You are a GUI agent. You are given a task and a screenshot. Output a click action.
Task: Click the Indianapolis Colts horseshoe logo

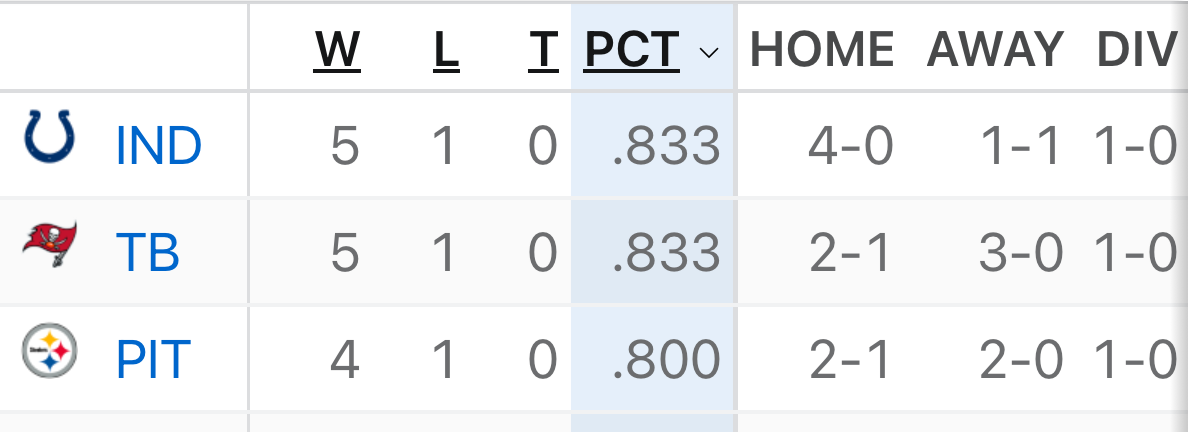(49, 137)
